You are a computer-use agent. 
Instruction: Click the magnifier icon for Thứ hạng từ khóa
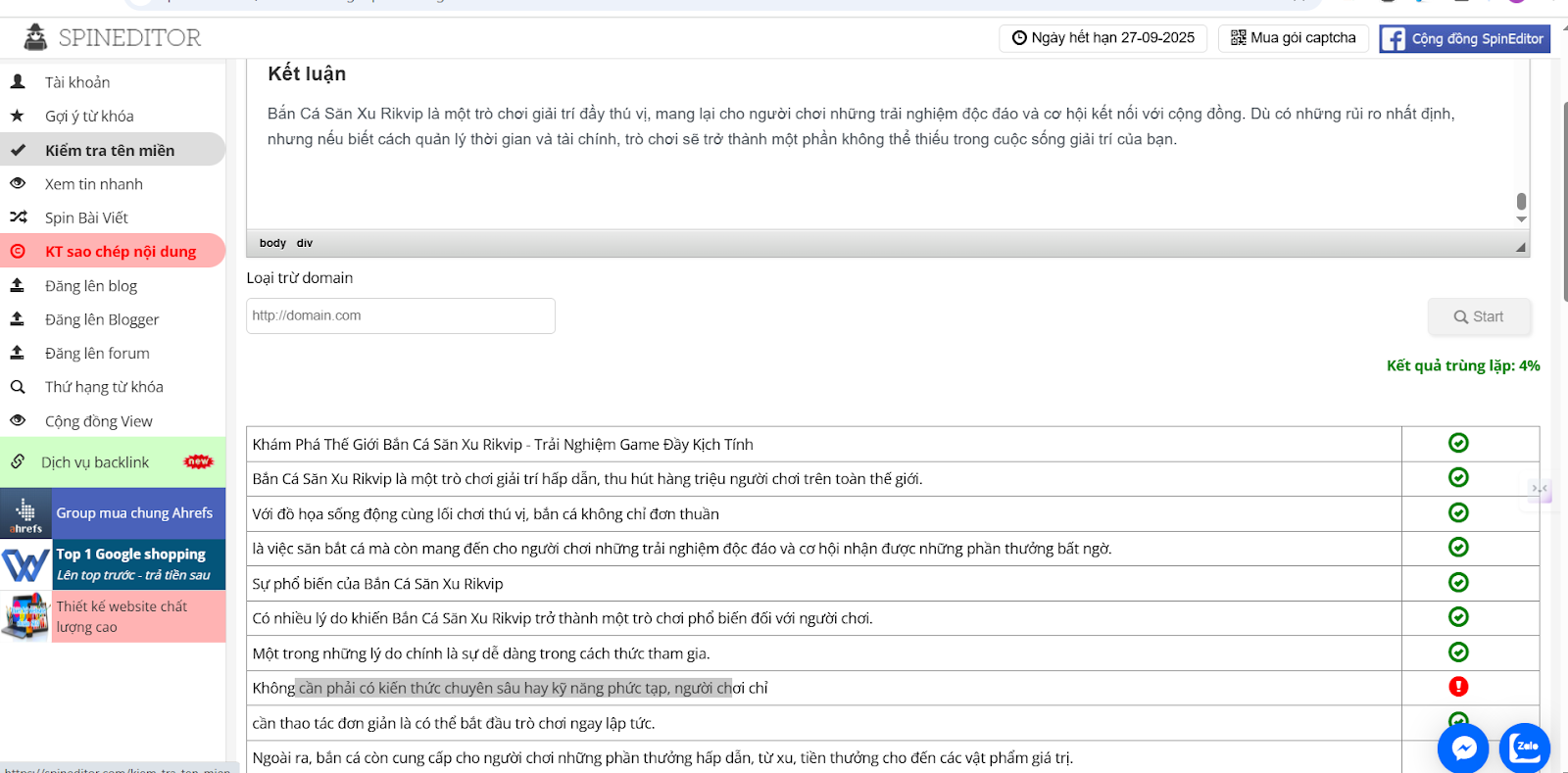(18, 387)
